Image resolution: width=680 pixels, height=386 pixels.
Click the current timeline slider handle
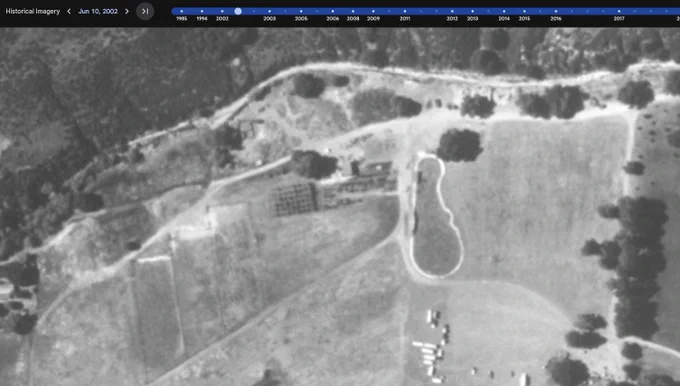coord(238,11)
